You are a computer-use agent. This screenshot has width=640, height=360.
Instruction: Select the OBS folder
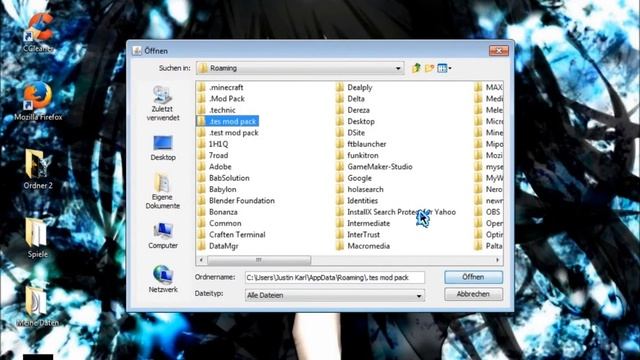(488, 212)
